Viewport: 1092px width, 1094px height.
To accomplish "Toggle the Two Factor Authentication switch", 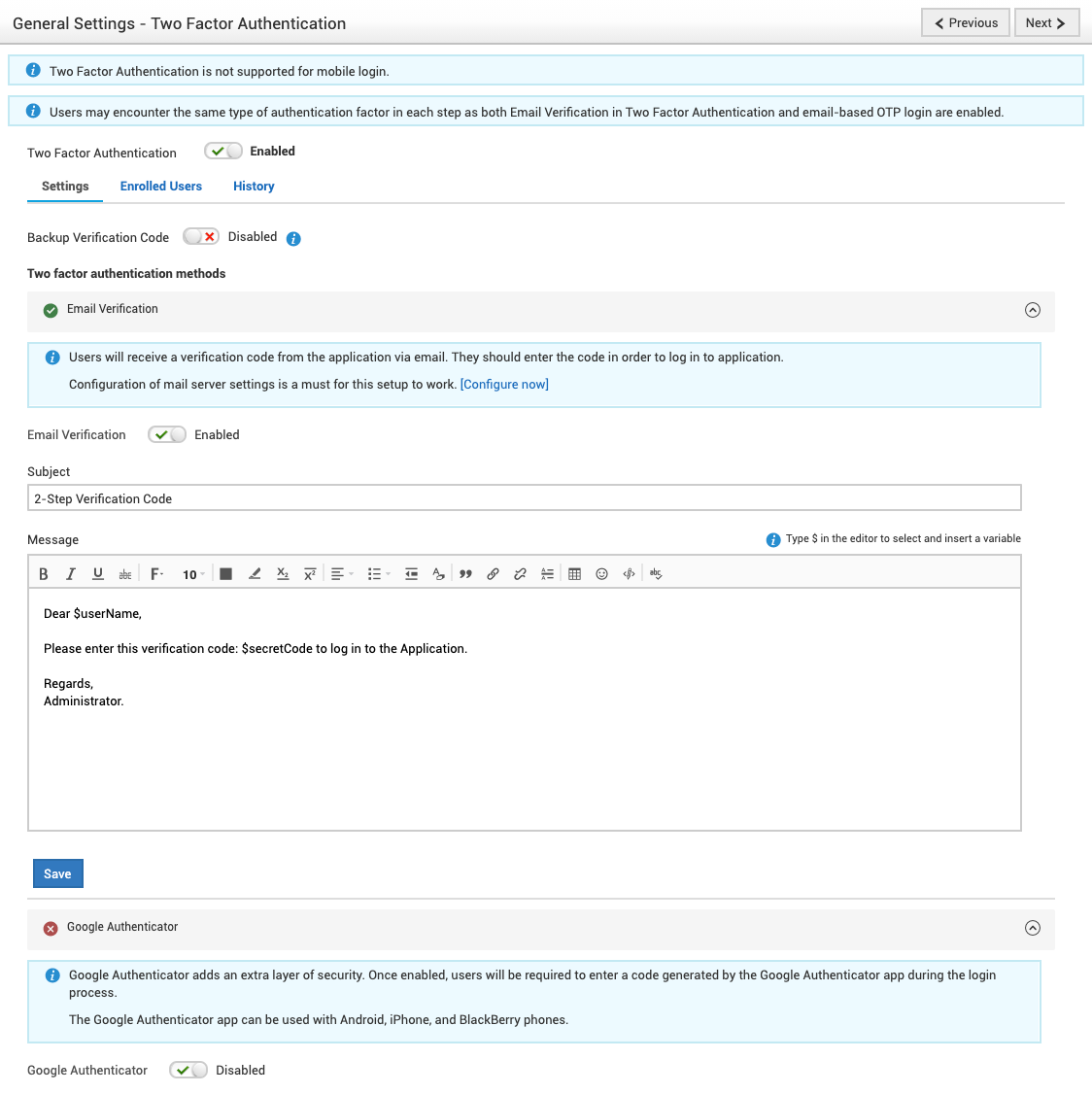I will (223, 152).
